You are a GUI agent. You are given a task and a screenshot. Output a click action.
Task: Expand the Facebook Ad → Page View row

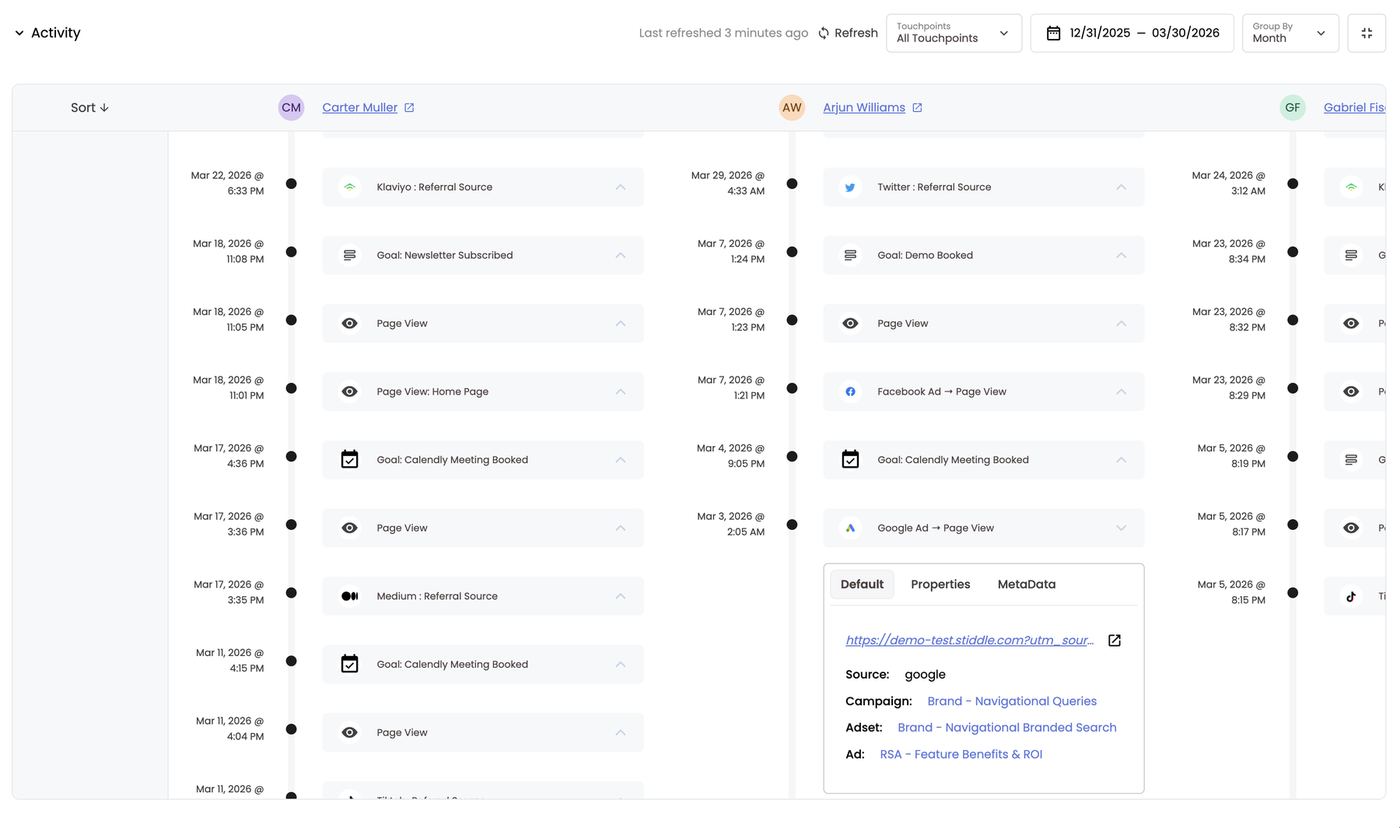[1121, 392]
